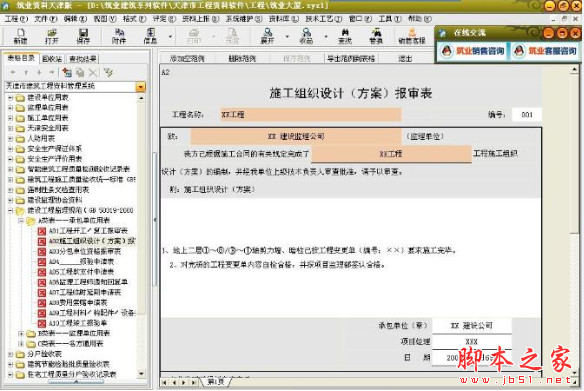584x391 pixels.
Task: Click the 退出 button
Action: click(x=405, y=58)
